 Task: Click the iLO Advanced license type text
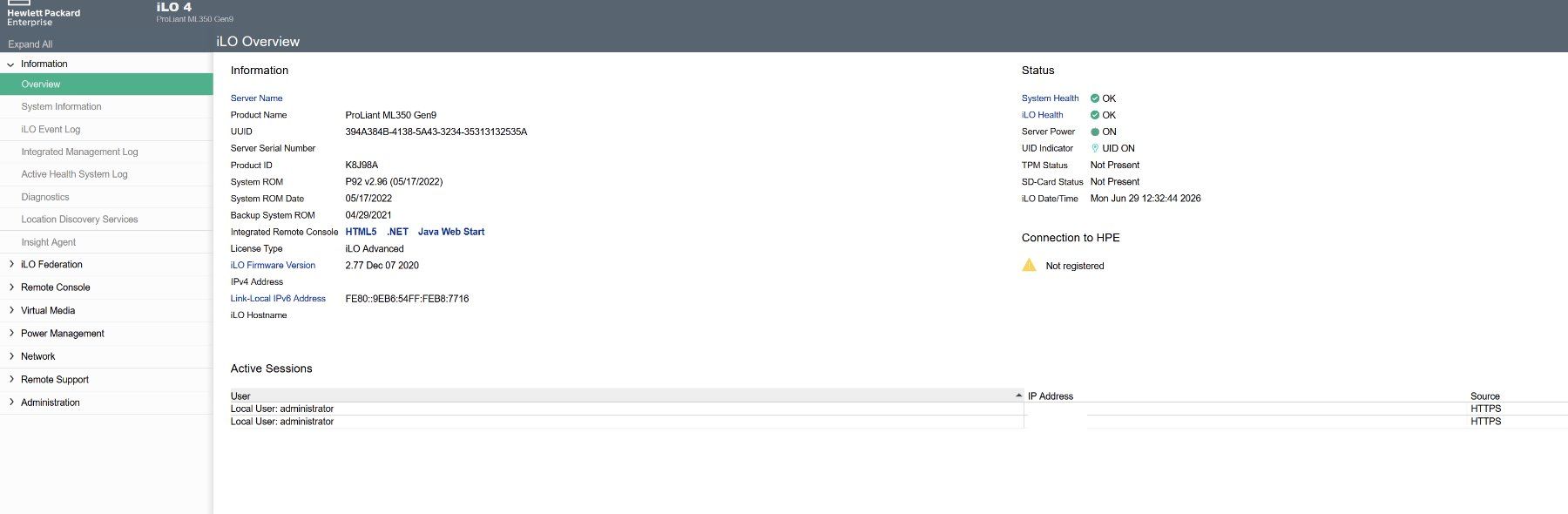[375, 248]
